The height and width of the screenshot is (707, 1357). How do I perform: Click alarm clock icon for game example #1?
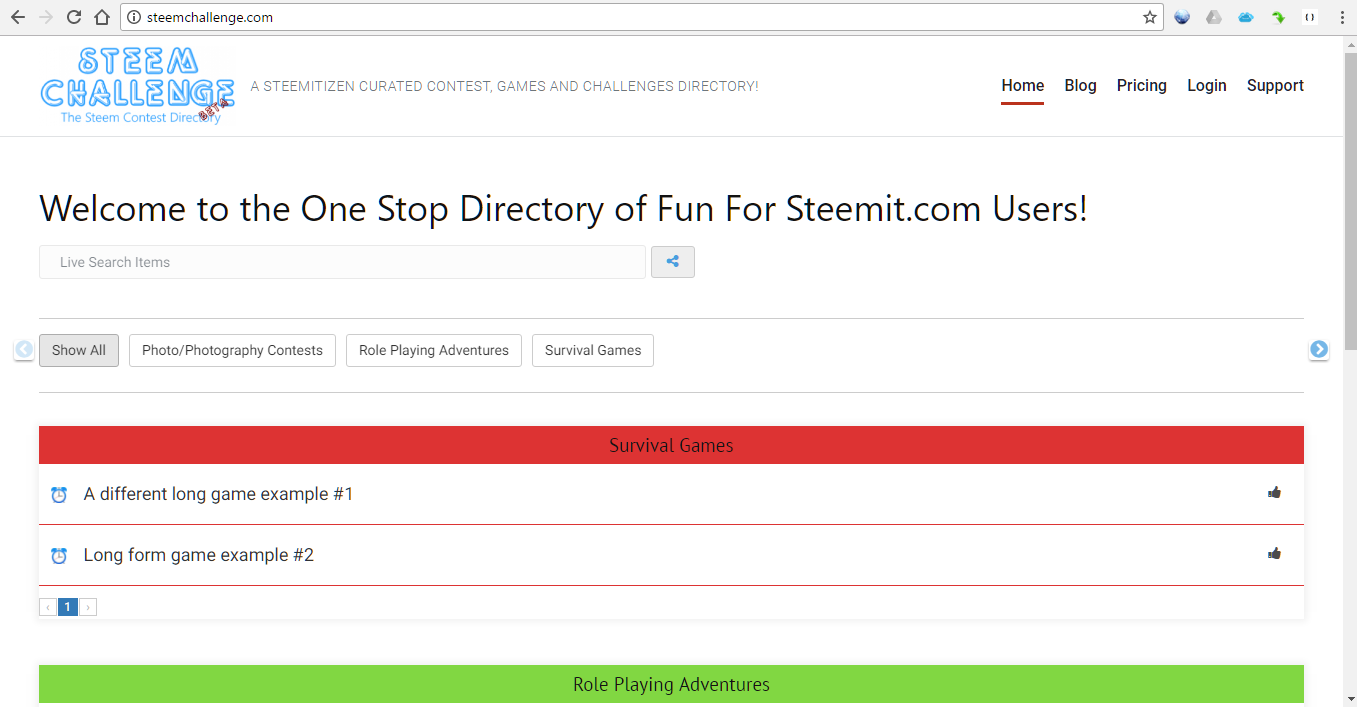(x=59, y=494)
